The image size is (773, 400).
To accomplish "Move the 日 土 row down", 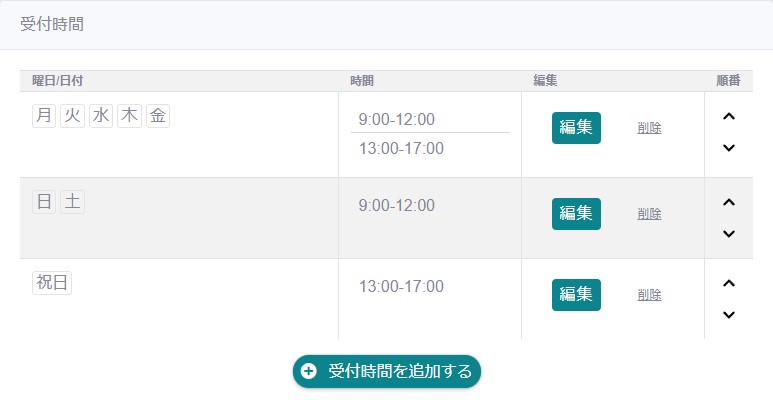I will pos(729,234).
